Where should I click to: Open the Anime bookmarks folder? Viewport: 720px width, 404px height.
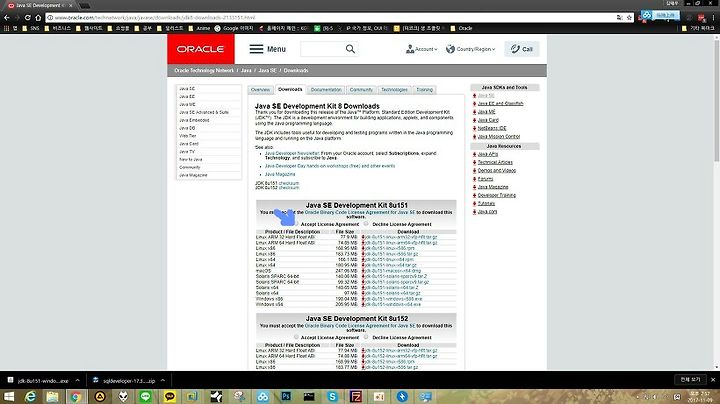coord(199,28)
